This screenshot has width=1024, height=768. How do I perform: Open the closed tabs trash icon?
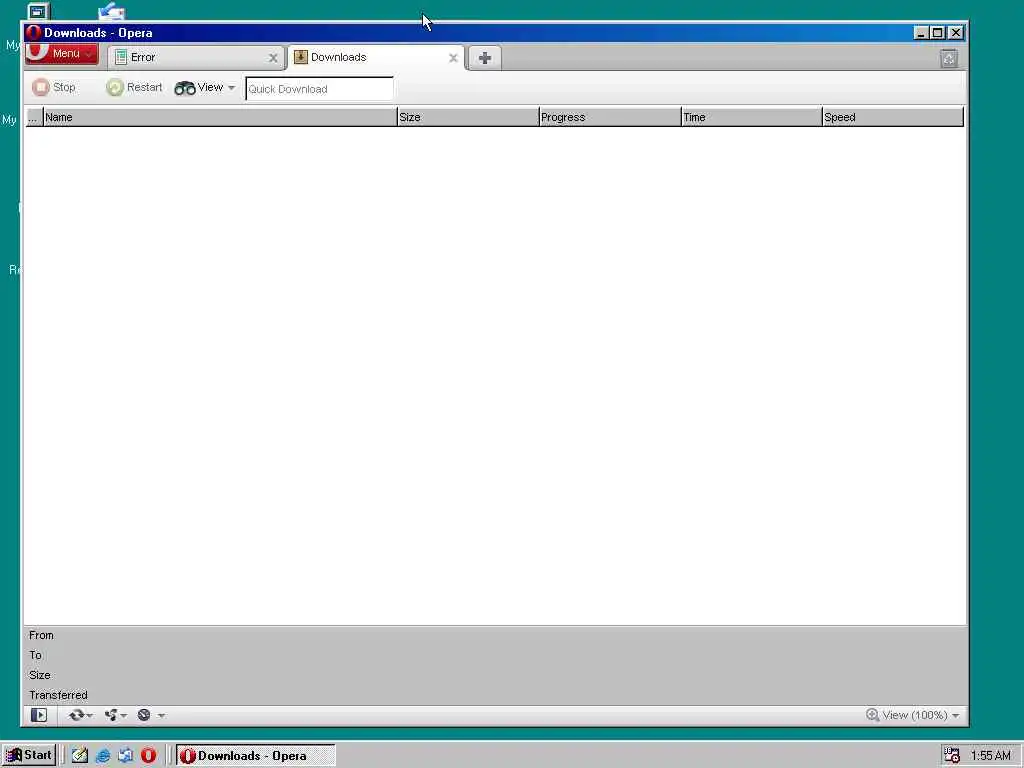tap(949, 59)
